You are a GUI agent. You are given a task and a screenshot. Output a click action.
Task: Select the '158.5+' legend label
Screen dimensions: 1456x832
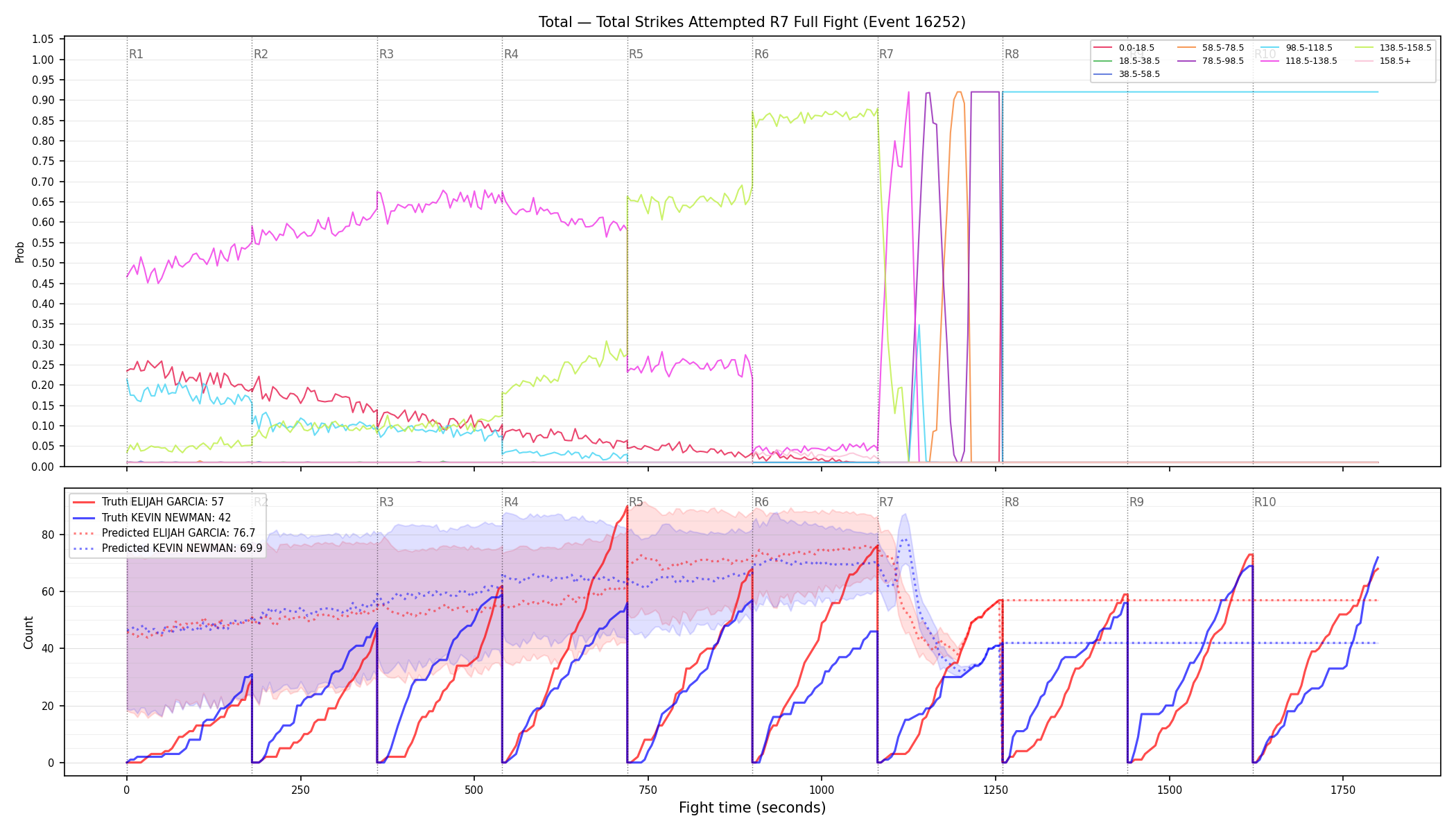coord(1395,61)
